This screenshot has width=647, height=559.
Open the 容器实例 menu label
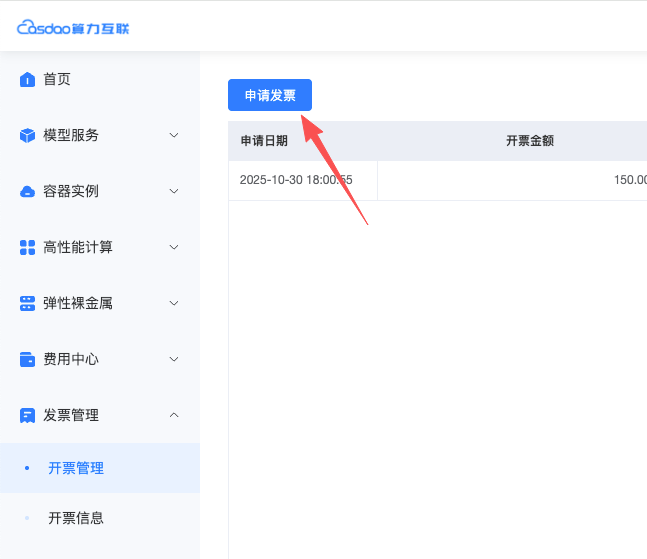click(71, 191)
